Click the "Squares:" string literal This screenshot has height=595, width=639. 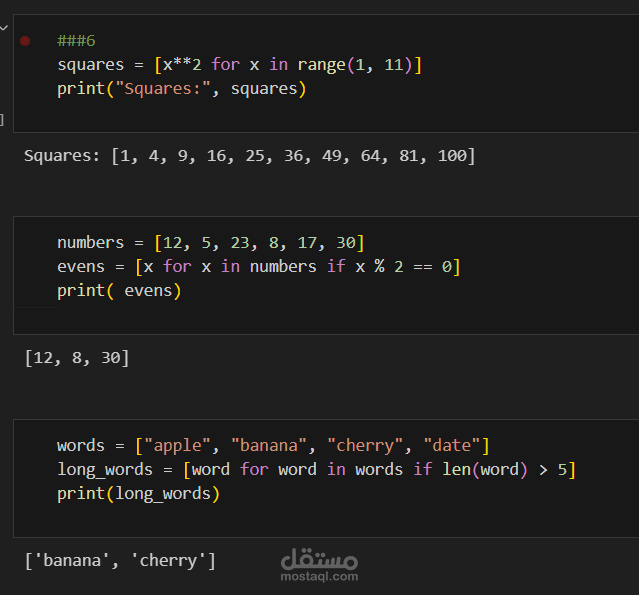point(163,89)
